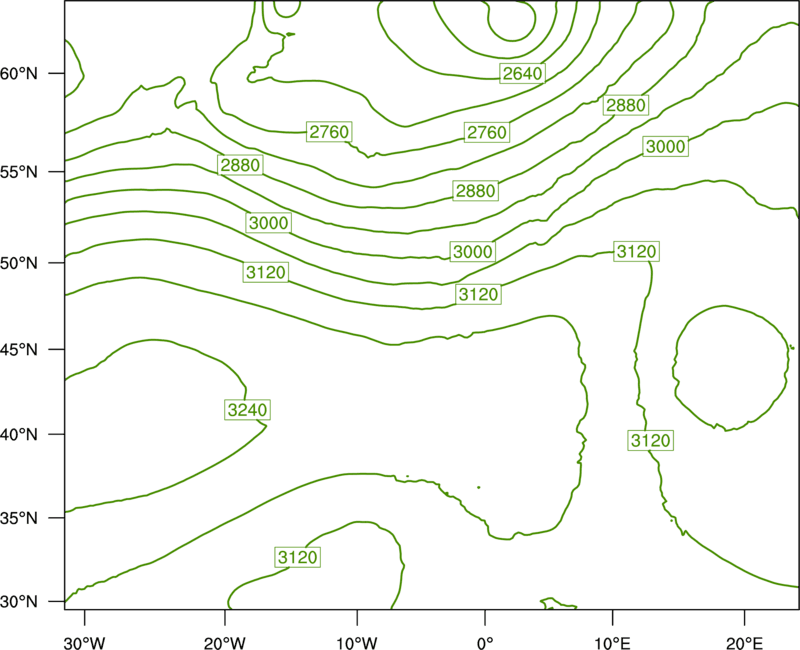Select the 60°N latitude axis label
This screenshot has width=800, height=650.
[19, 74]
